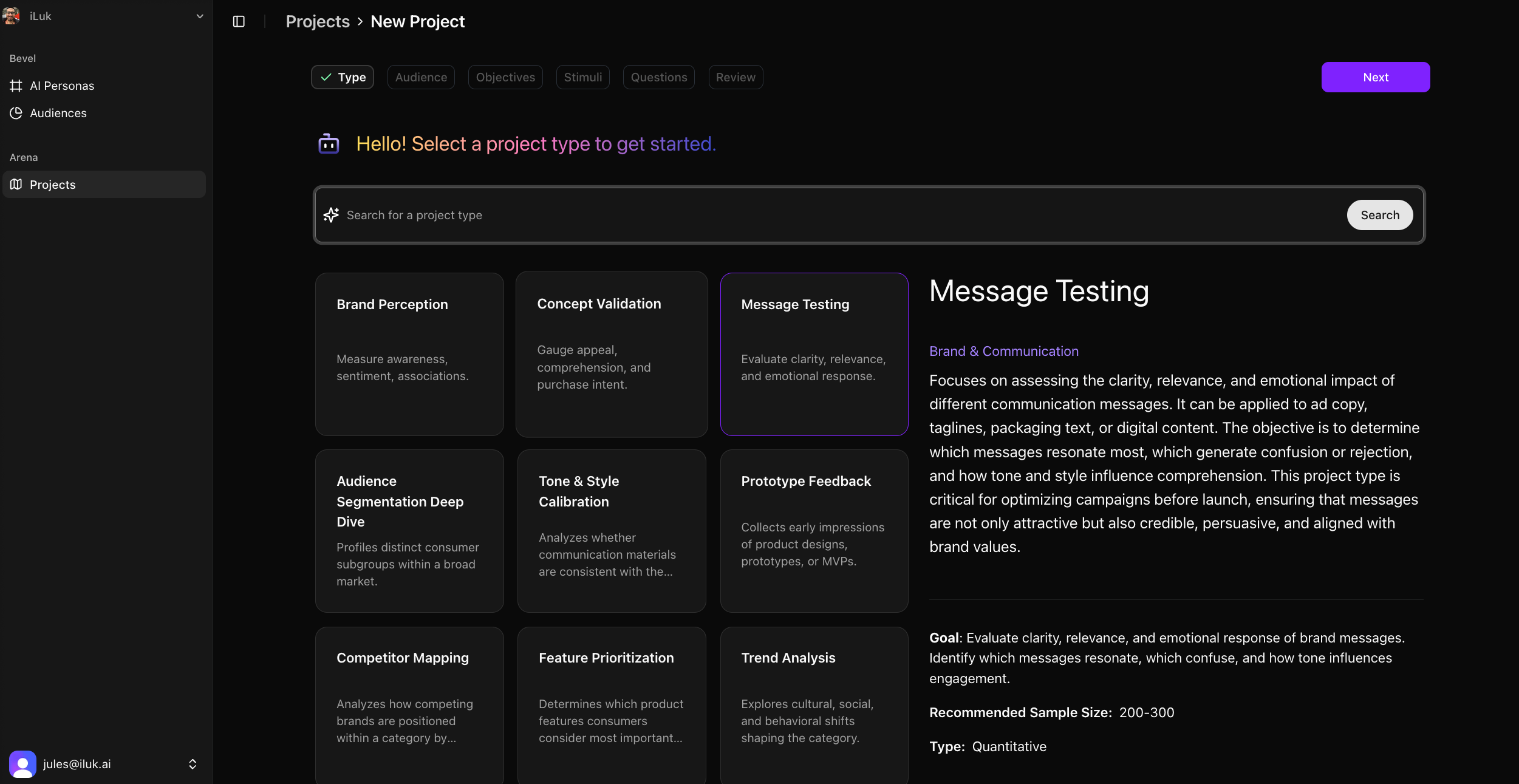Screen dimensions: 1519x784
Task: Click the robot assistant icon
Action: [329, 144]
